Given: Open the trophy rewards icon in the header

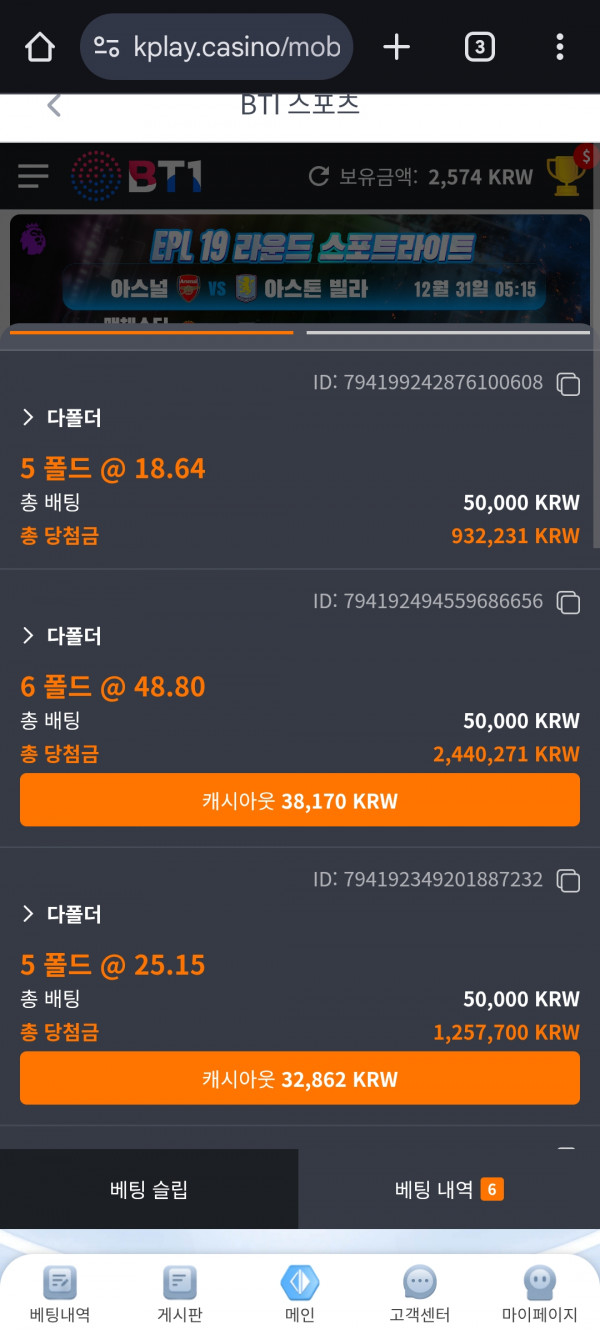Looking at the screenshot, I should click(x=565, y=177).
